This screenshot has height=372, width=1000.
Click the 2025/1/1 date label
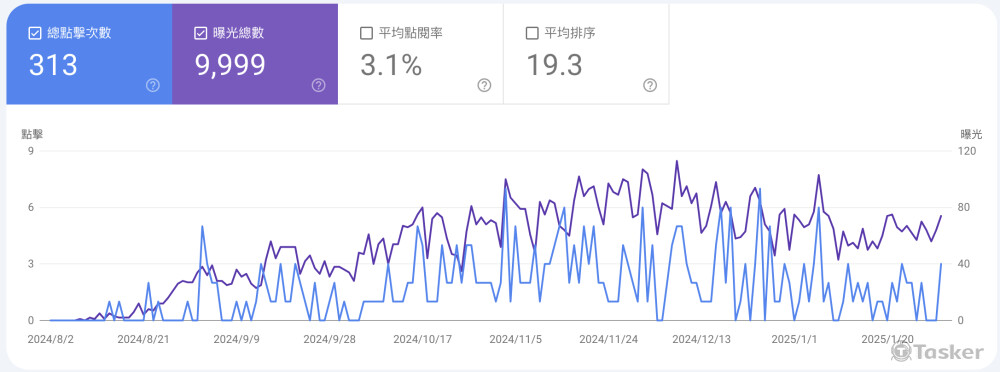pos(794,339)
